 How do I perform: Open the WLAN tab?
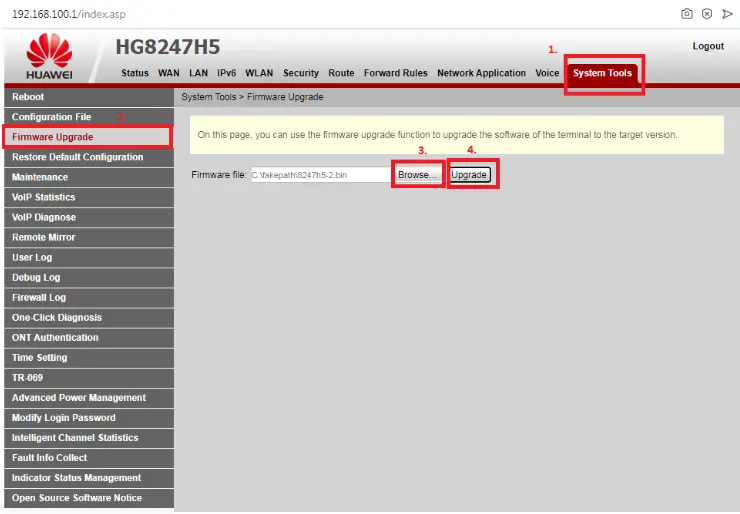[x=259, y=73]
